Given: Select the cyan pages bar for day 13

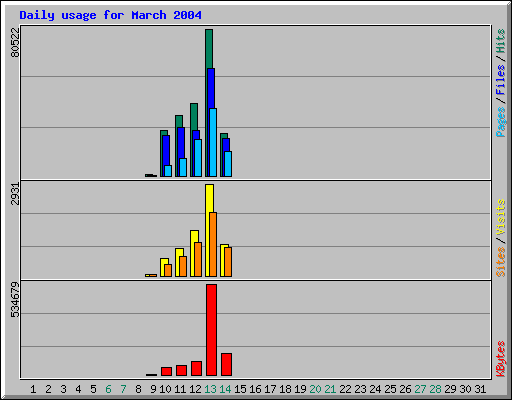Looking at the screenshot, I should tap(213, 142).
